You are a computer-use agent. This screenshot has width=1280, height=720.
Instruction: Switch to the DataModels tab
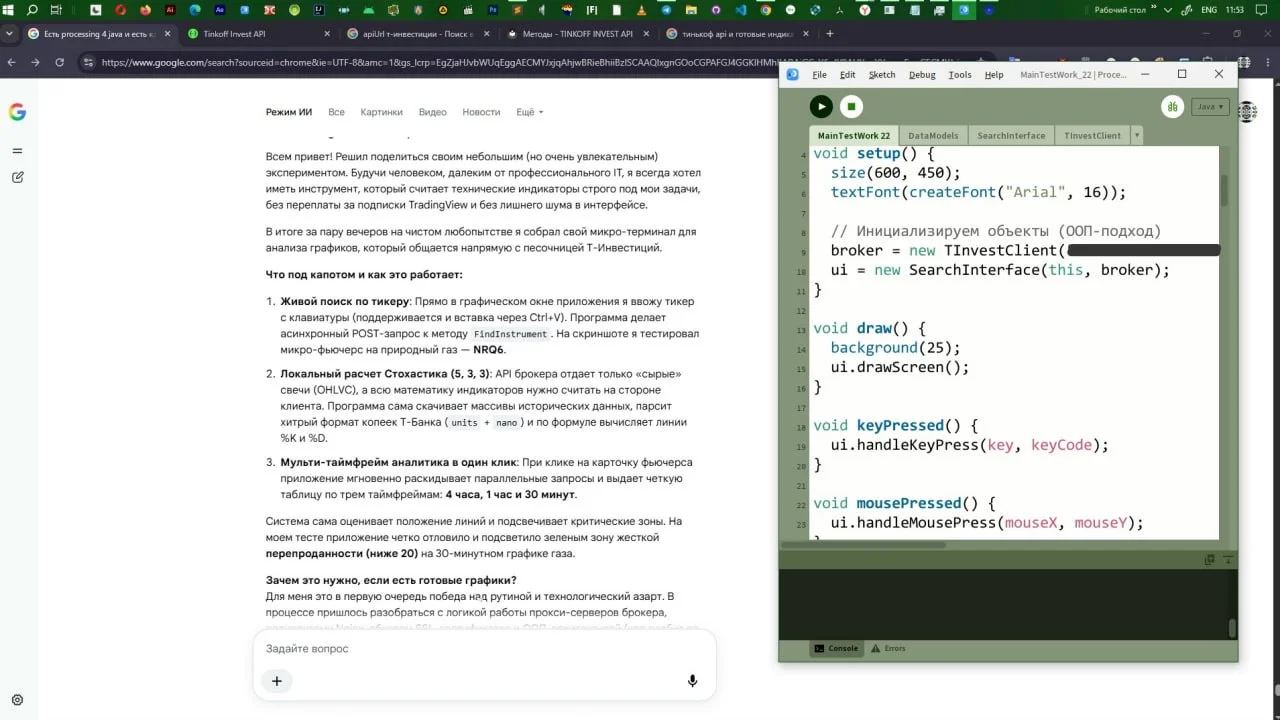pyautogui.click(x=933, y=135)
